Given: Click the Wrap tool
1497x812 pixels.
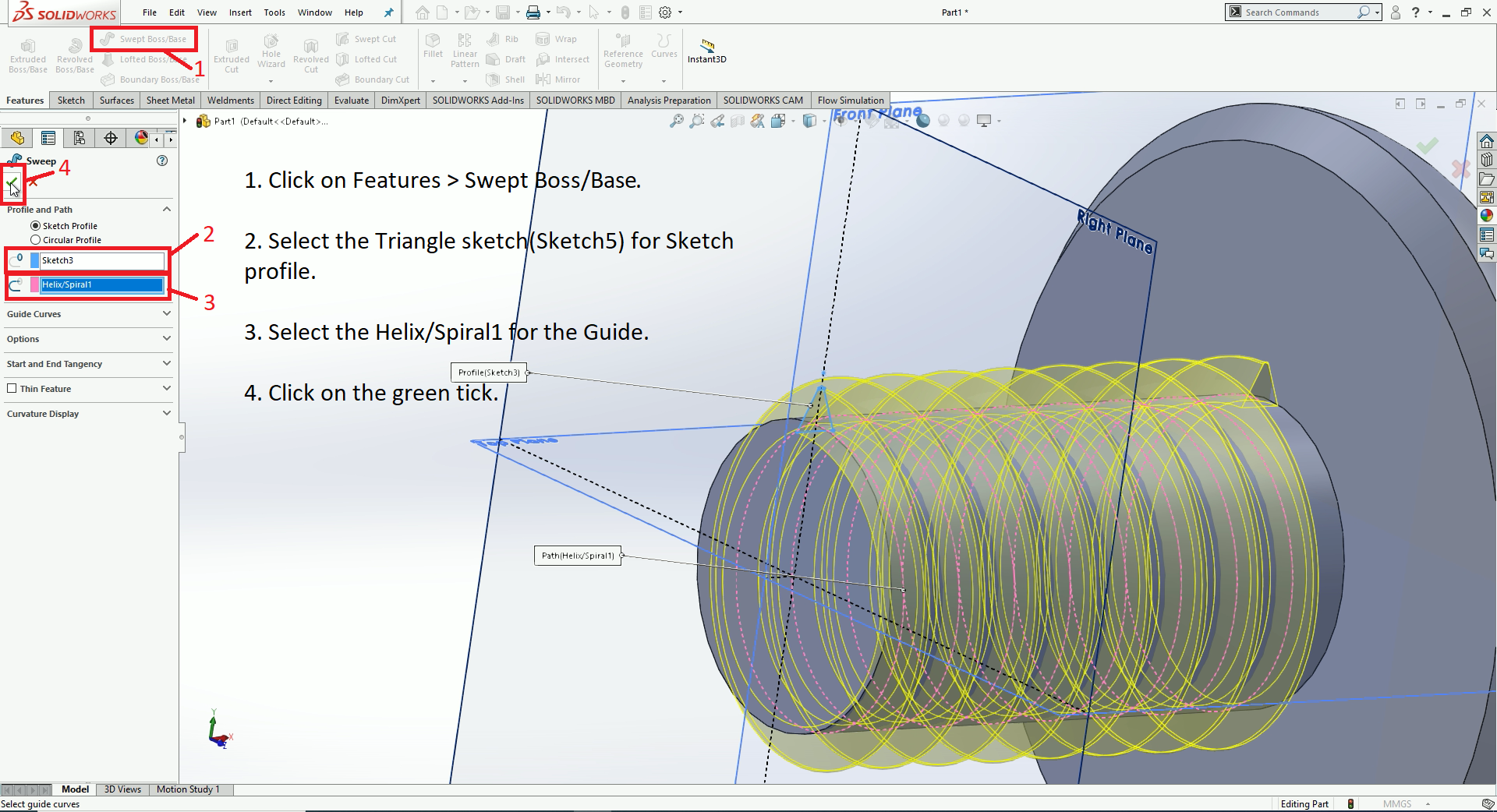Looking at the screenshot, I should (x=557, y=39).
